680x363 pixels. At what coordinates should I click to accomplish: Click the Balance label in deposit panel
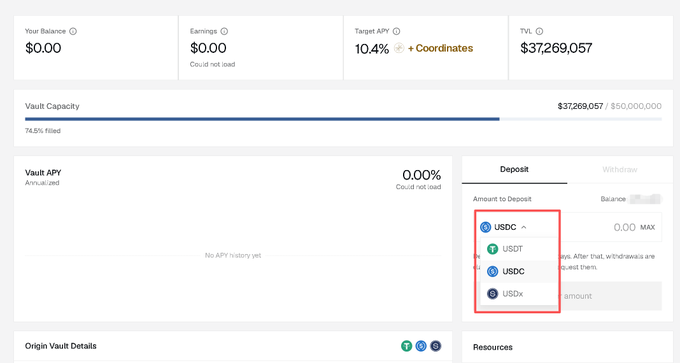tap(613, 199)
